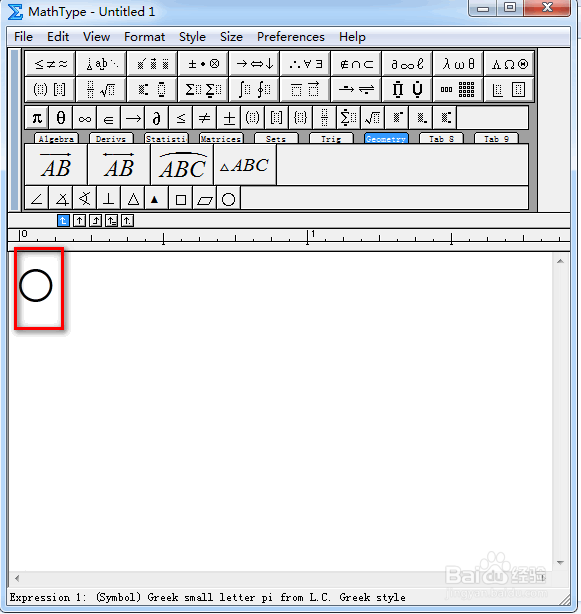Switch to the Algebra tab
Image resolution: width=581 pixels, height=614 pixels.
tap(56, 139)
